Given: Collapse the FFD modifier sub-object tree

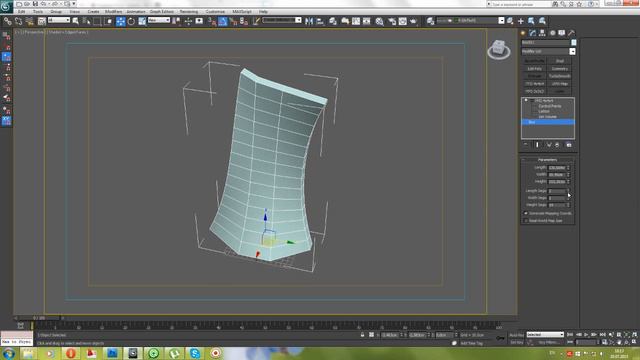Looking at the screenshot, I should pos(531,100).
